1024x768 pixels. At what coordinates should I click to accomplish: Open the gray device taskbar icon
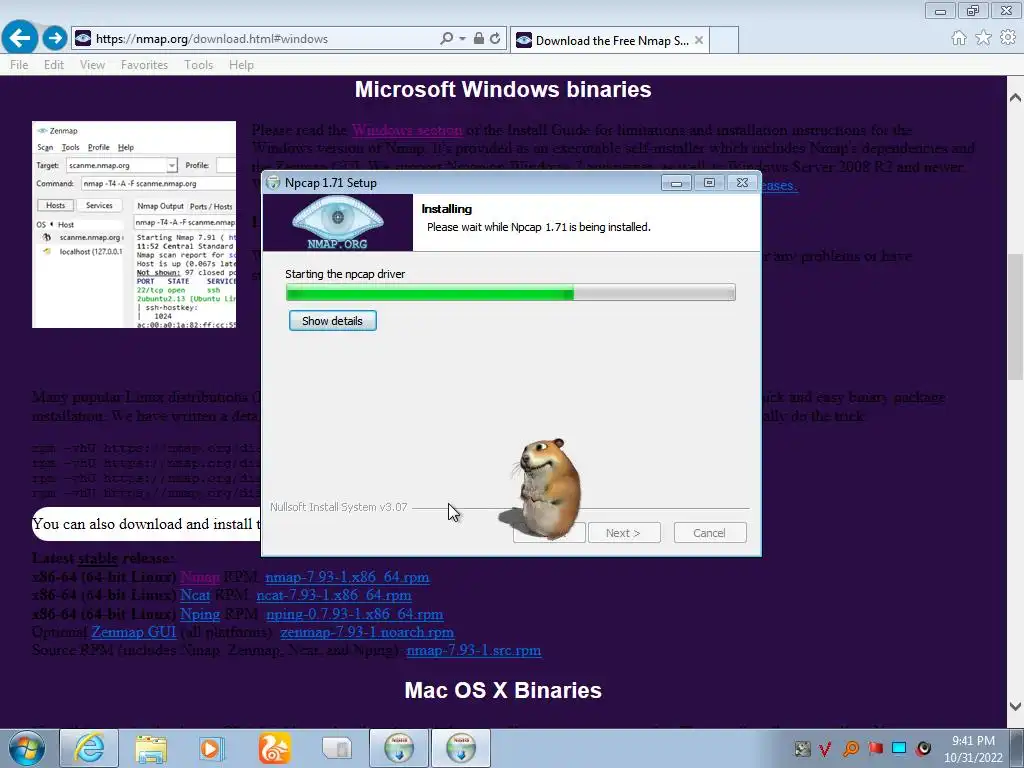(336, 748)
